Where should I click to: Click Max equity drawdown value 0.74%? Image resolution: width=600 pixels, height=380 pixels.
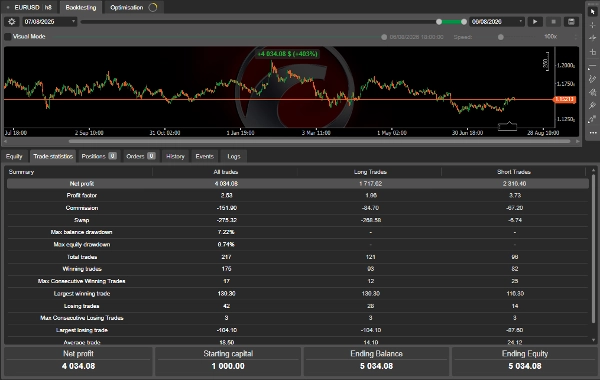pyautogui.click(x=226, y=244)
